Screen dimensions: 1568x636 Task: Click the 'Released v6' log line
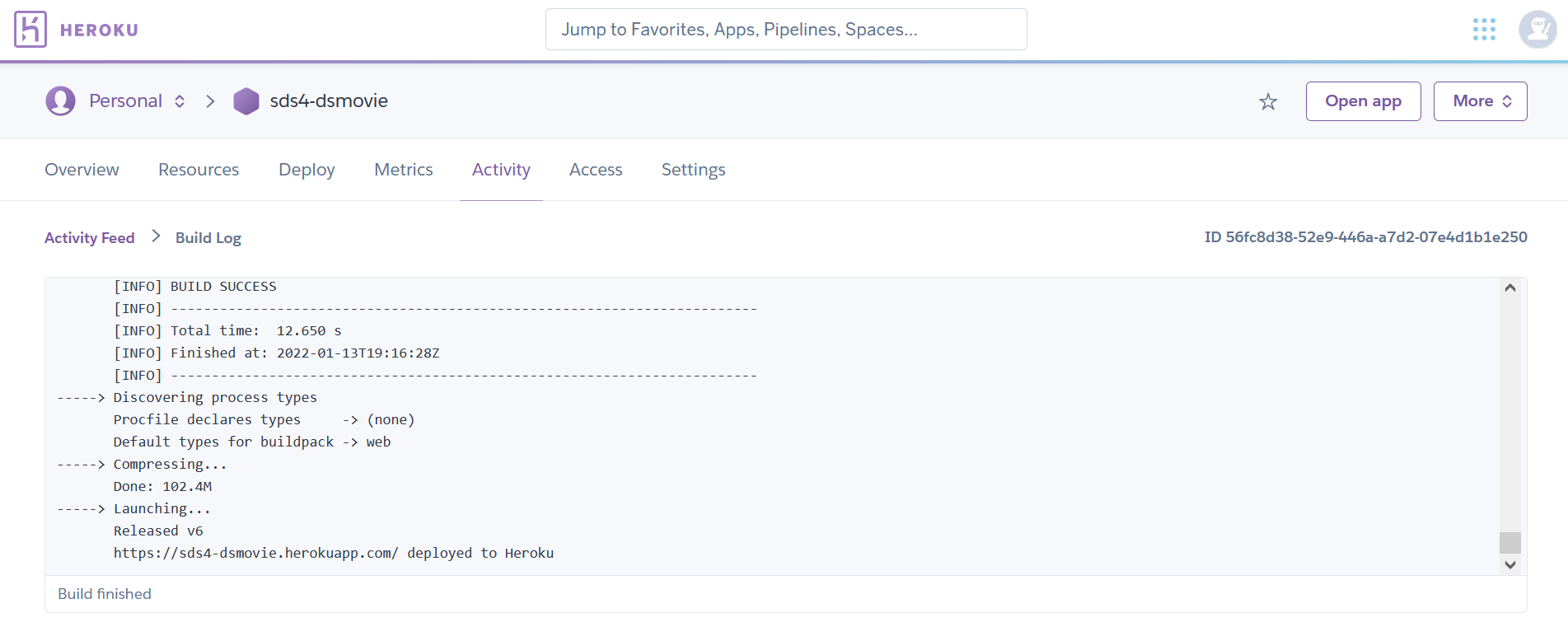158,531
